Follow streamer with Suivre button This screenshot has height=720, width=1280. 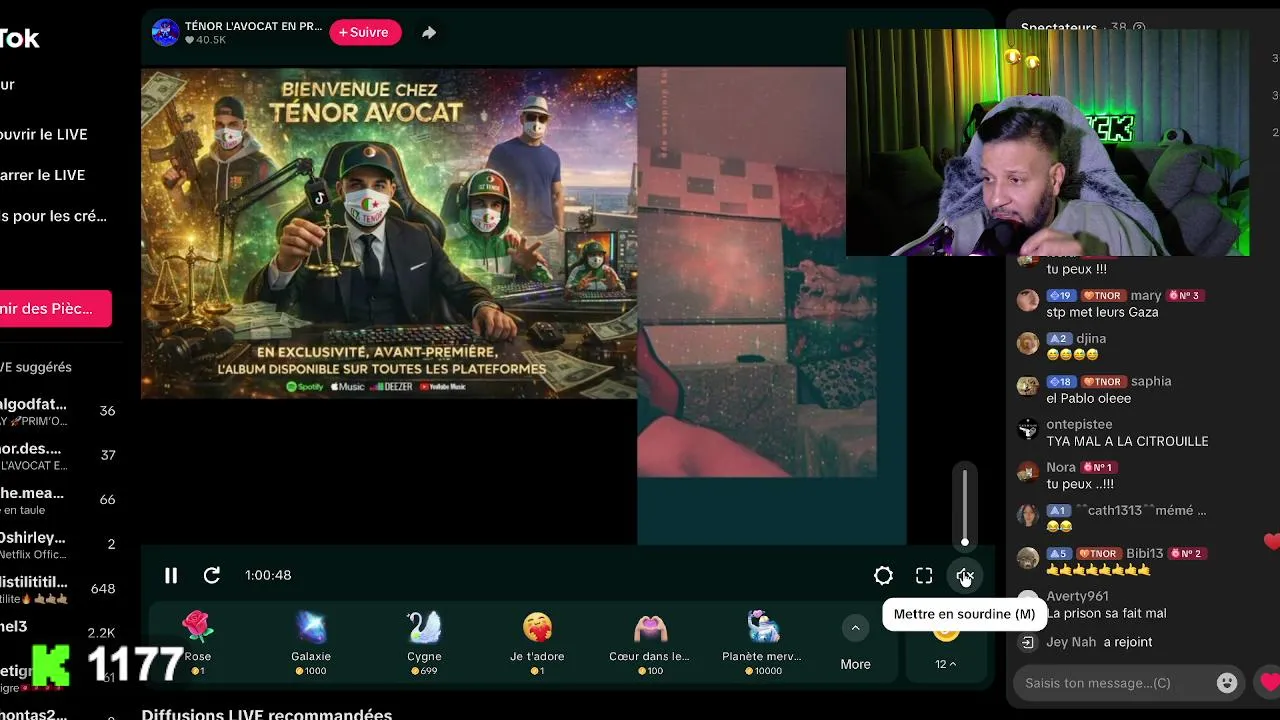tap(365, 32)
